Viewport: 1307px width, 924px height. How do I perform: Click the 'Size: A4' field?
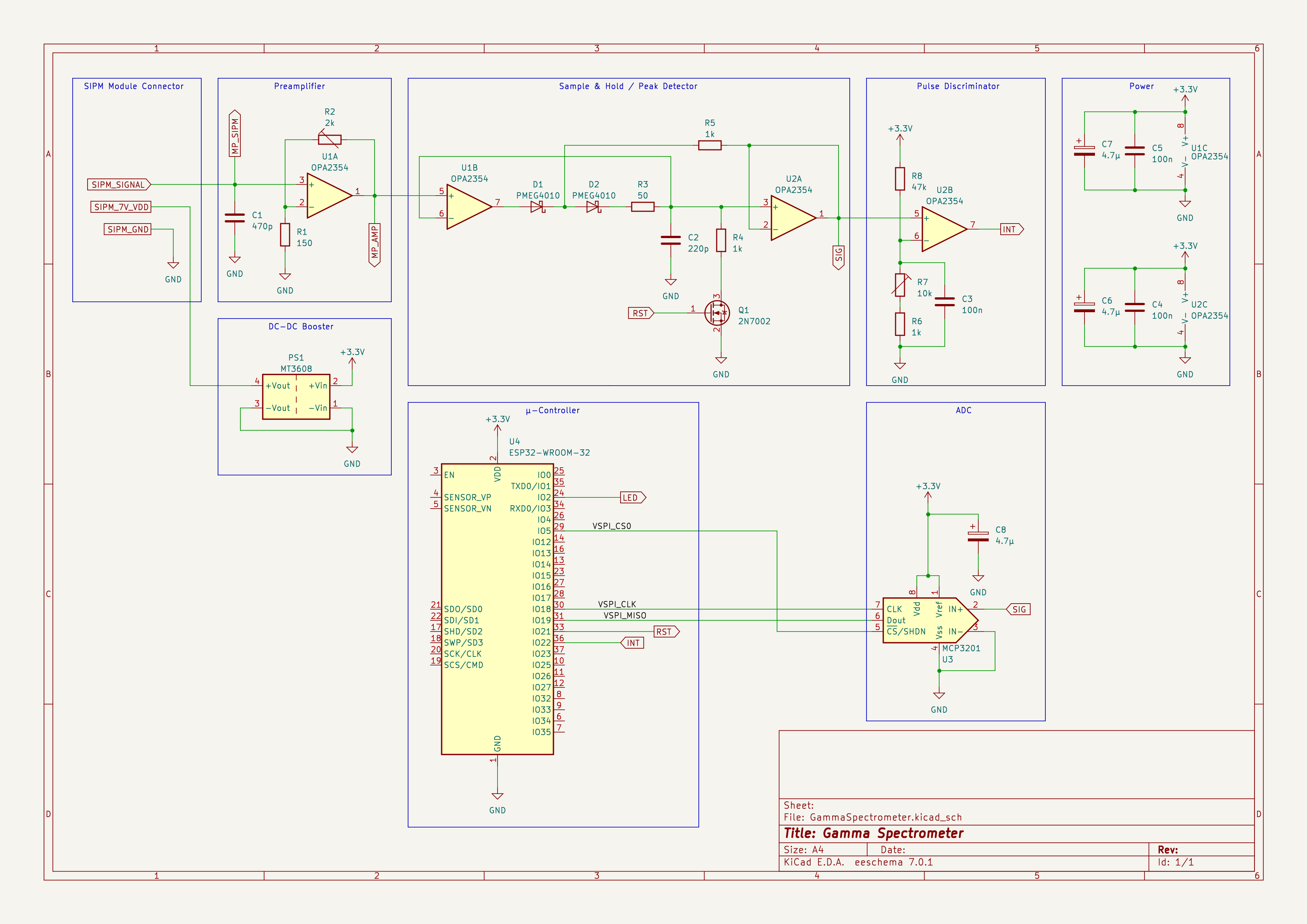click(x=803, y=849)
